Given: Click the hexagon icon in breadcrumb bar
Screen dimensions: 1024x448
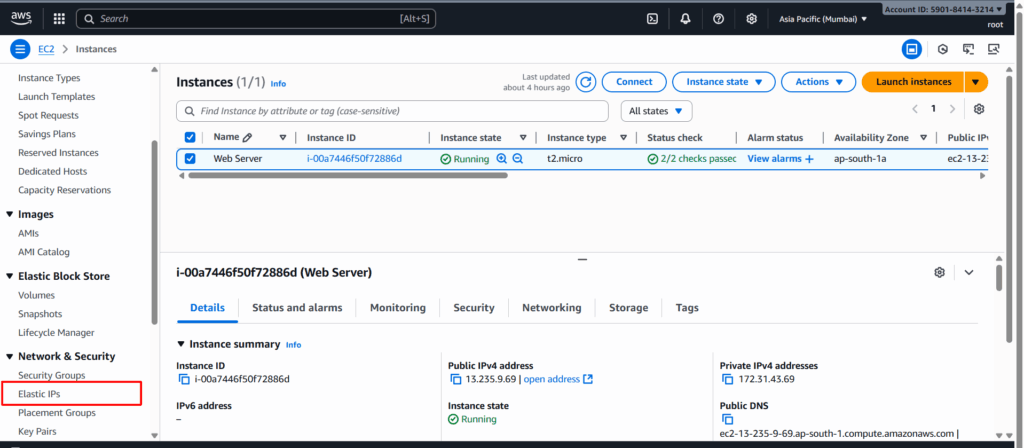Looking at the screenshot, I should 942,49.
